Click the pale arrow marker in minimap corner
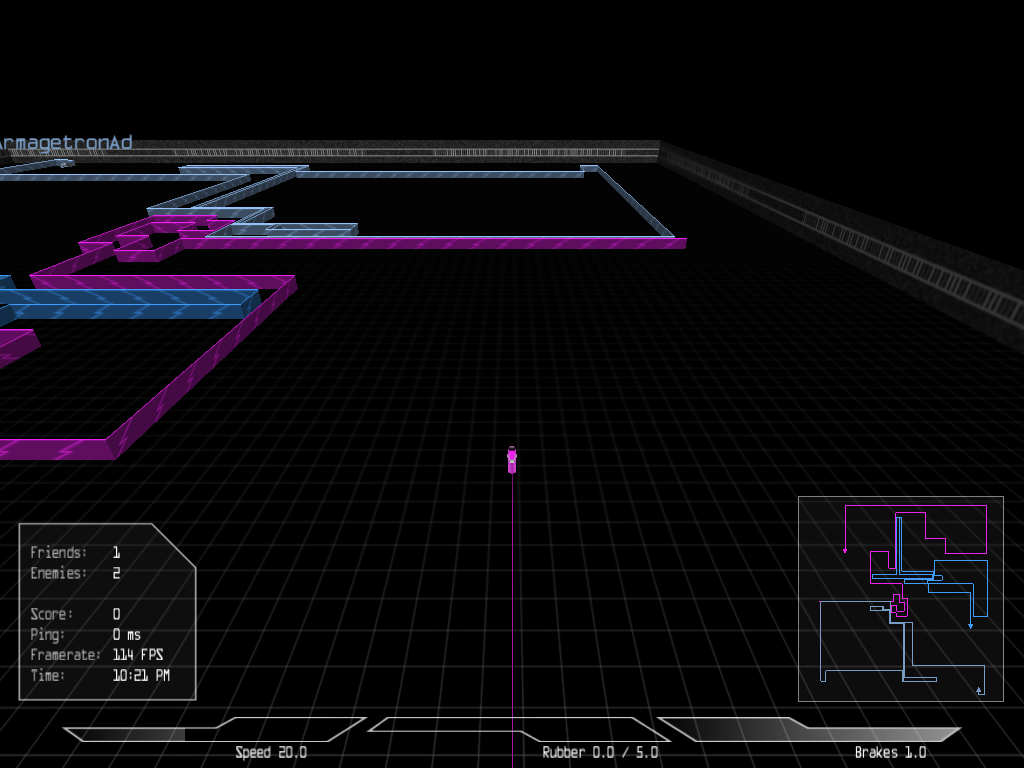 [978, 689]
